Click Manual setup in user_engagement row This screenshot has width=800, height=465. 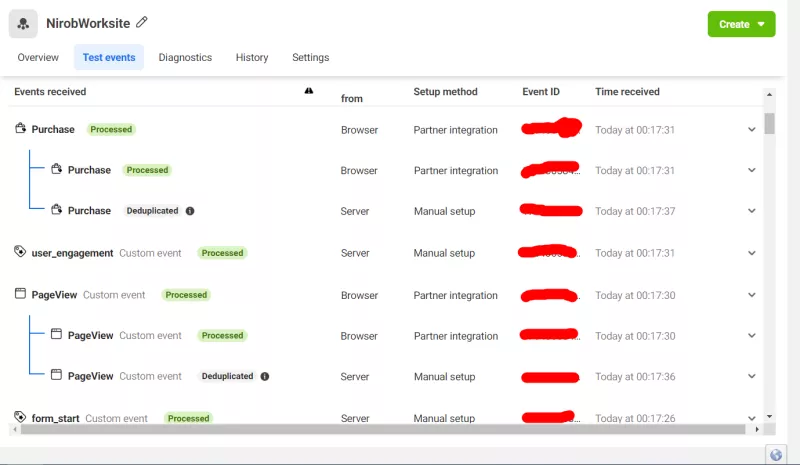click(444, 253)
